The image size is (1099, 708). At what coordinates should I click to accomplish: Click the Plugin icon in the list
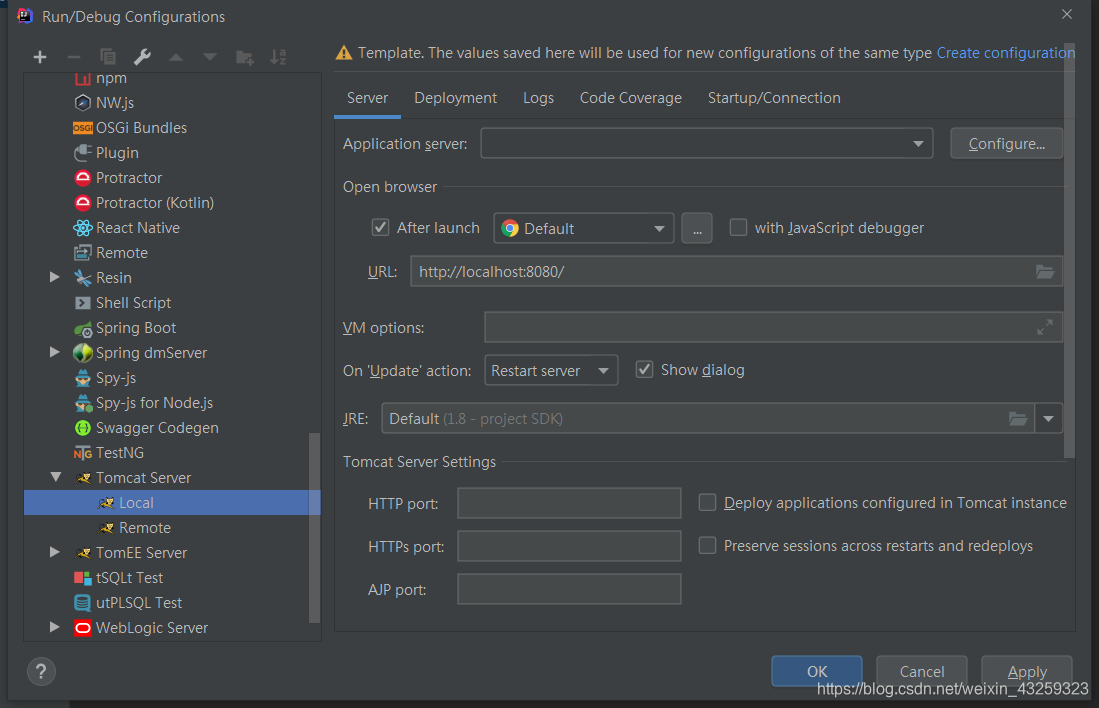coord(83,152)
